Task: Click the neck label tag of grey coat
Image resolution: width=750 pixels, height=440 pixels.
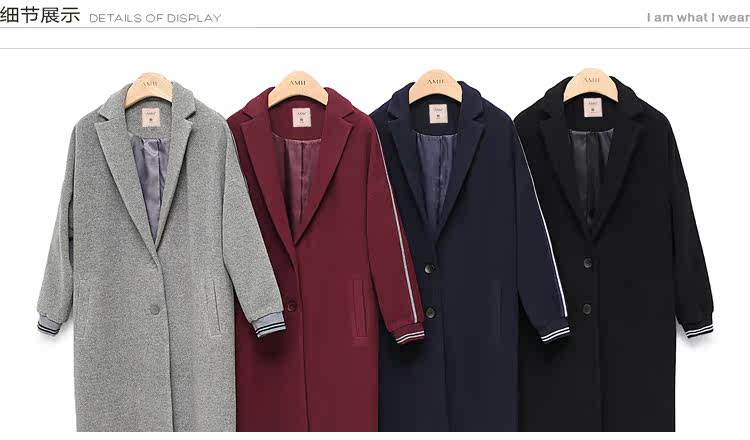Action: (x=151, y=118)
